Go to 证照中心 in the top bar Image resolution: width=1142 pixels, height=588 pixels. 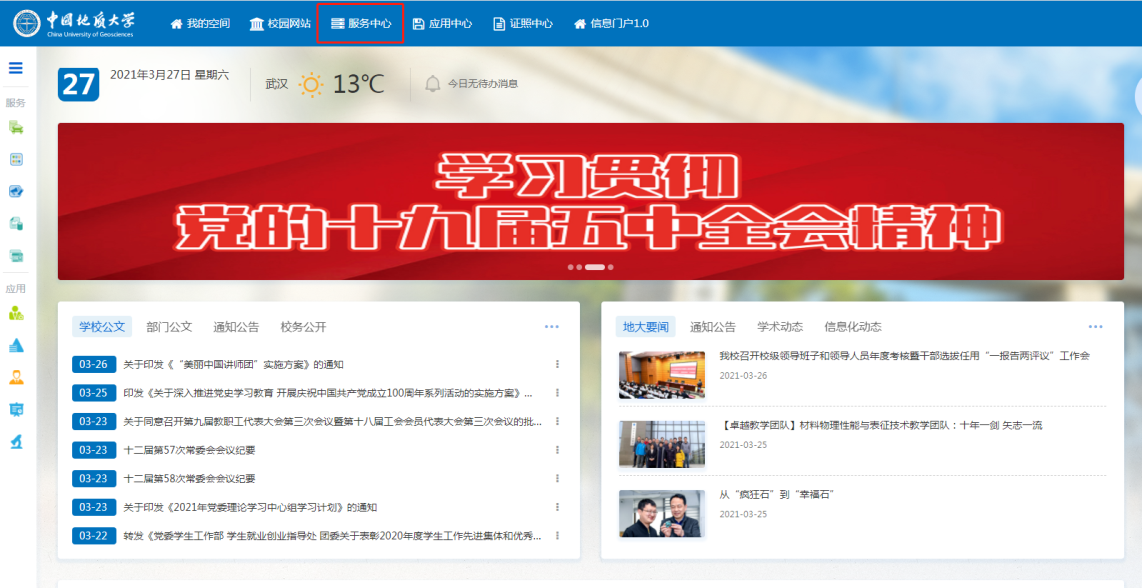click(523, 23)
